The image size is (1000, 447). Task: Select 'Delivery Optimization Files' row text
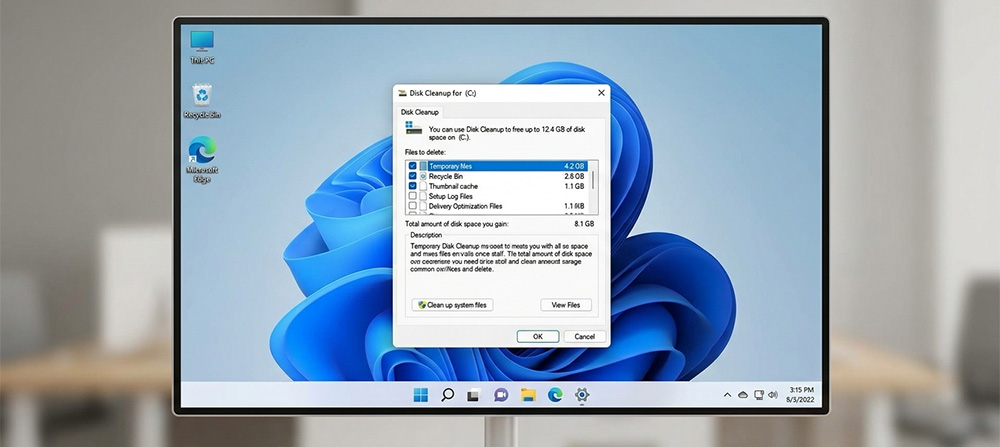point(466,207)
